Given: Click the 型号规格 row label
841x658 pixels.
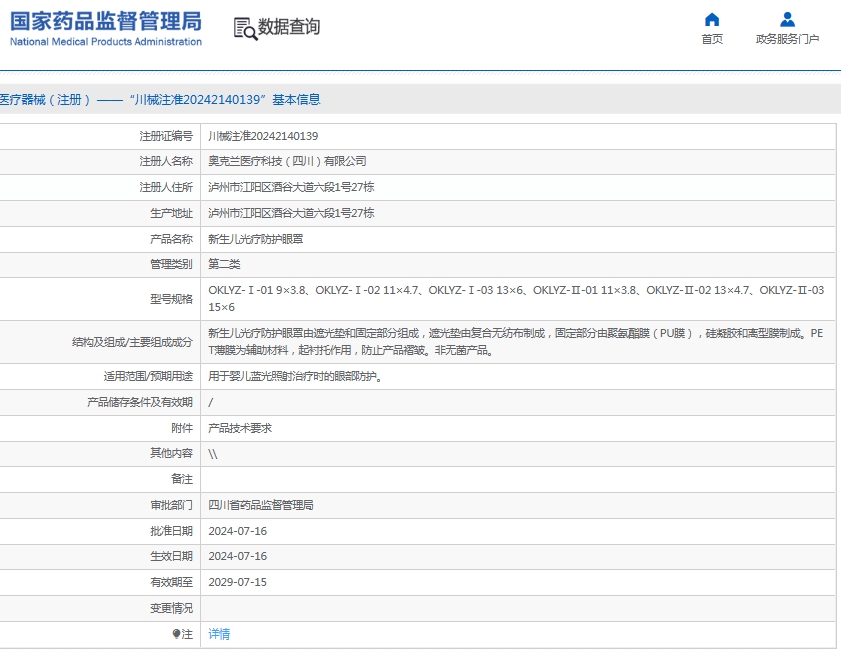Looking at the screenshot, I should [x=171, y=299].
